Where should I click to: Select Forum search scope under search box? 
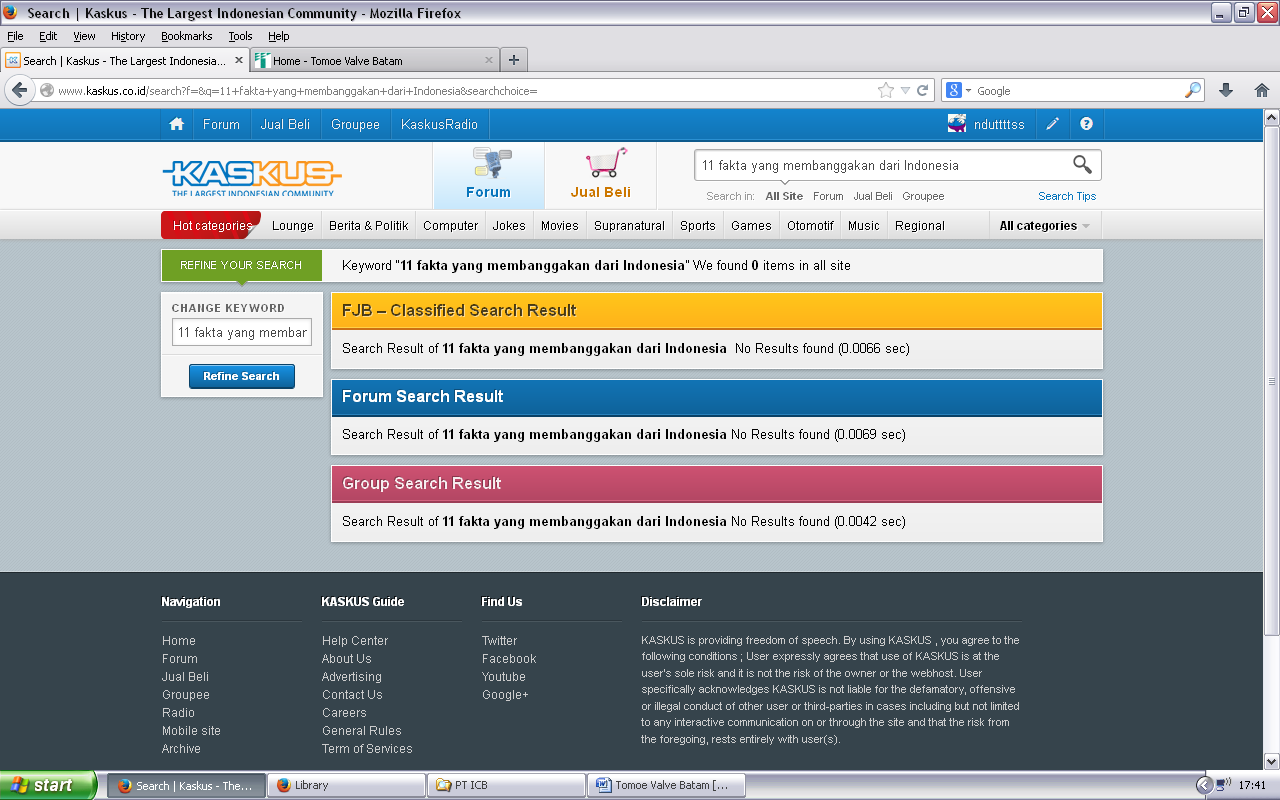[828, 196]
